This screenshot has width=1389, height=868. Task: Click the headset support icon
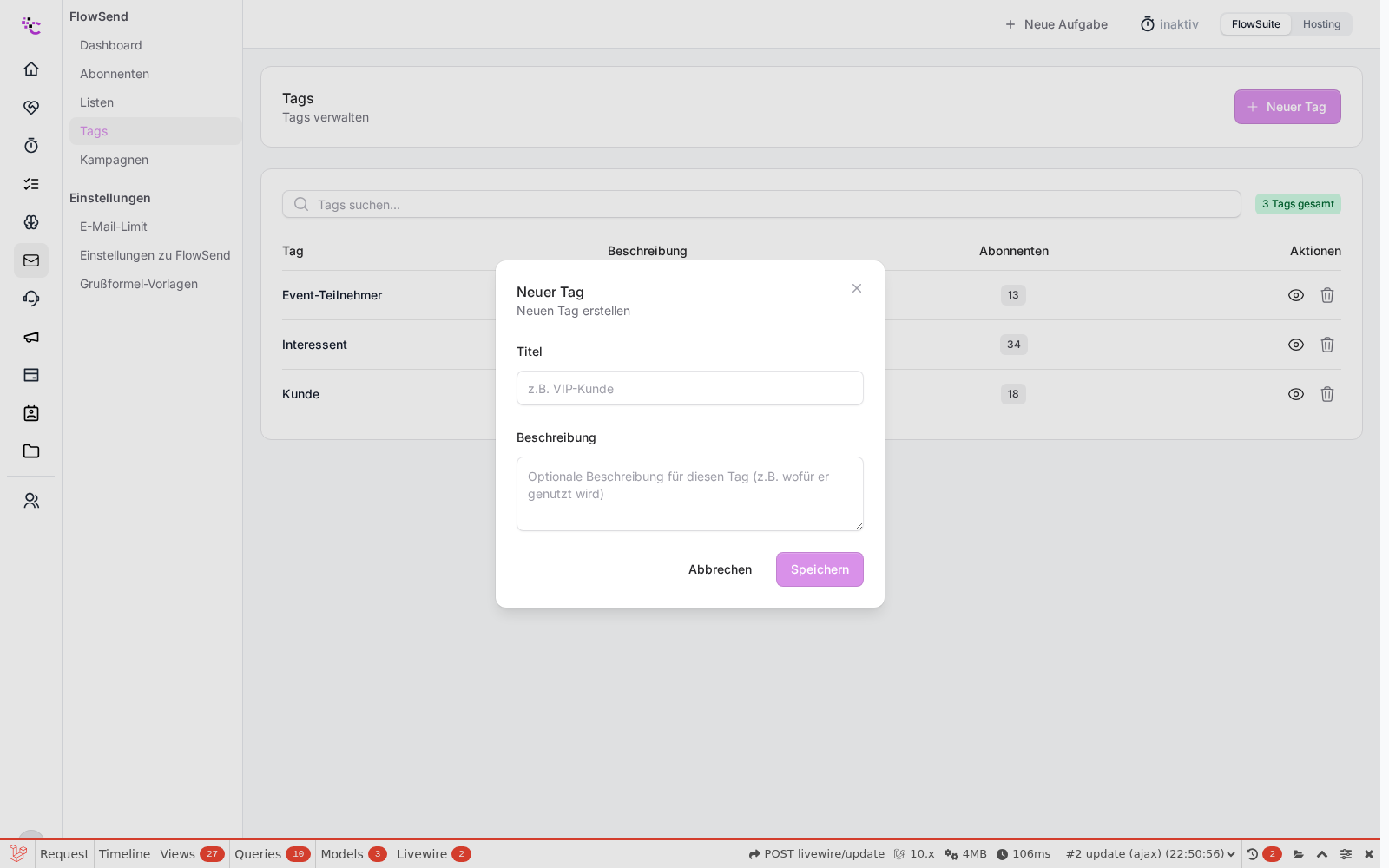[x=31, y=299]
